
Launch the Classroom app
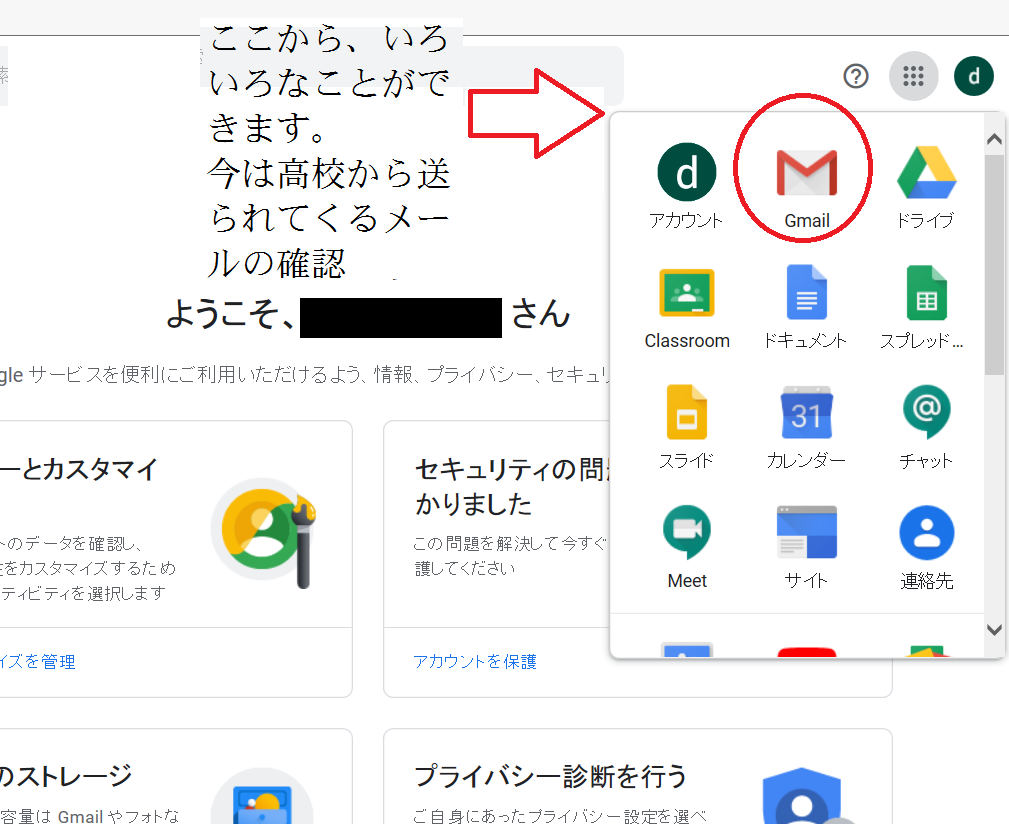point(687,308)
